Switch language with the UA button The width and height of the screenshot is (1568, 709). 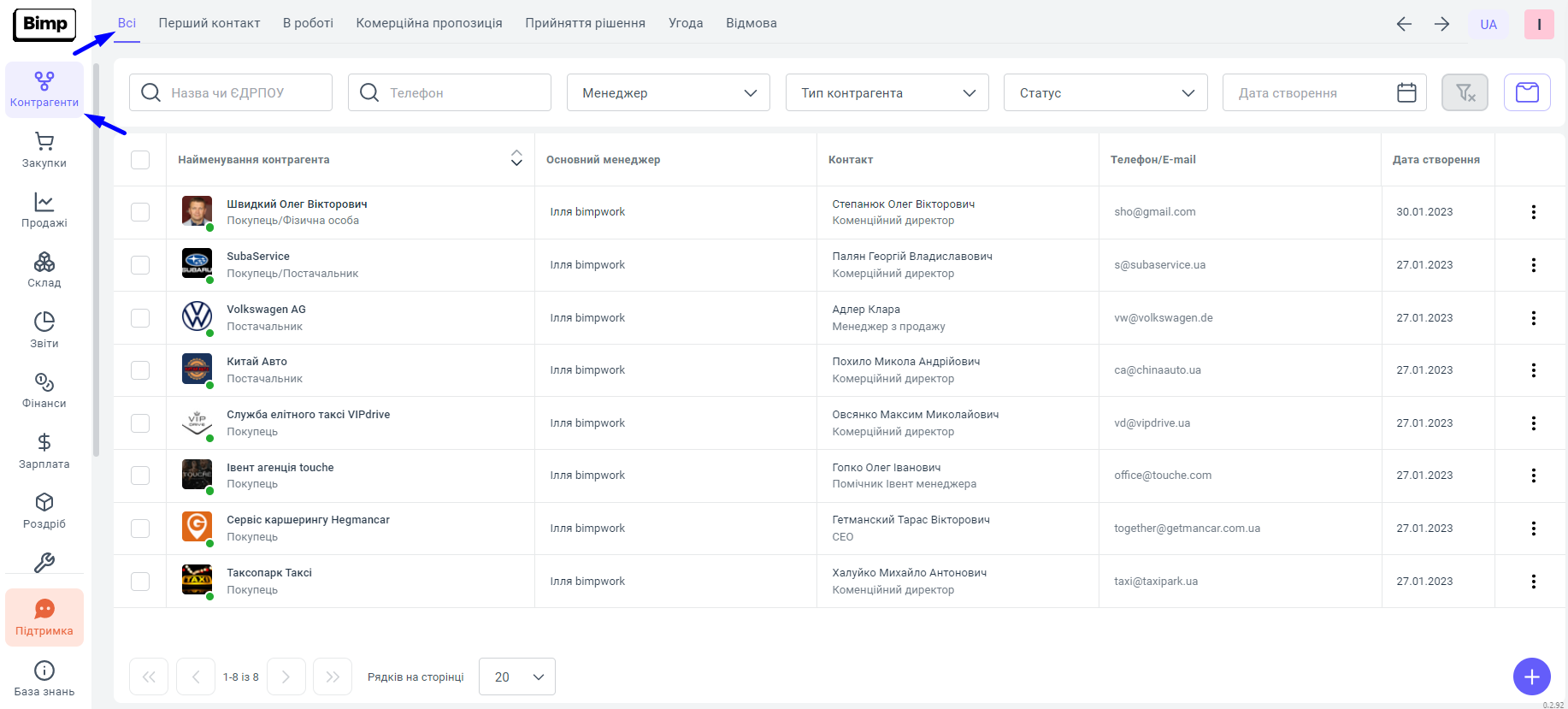[x=1488, y=24]
